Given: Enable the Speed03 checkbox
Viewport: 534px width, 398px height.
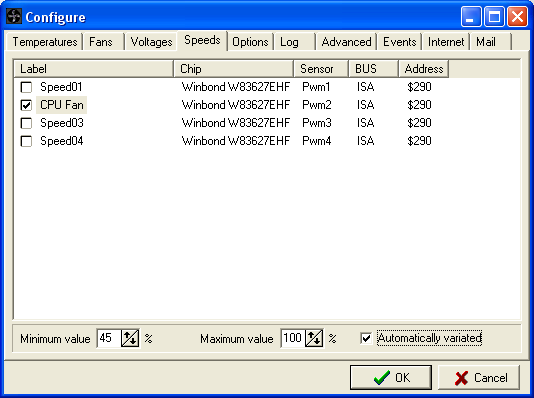Looking at the screenshot, I should tap(26, 123).
